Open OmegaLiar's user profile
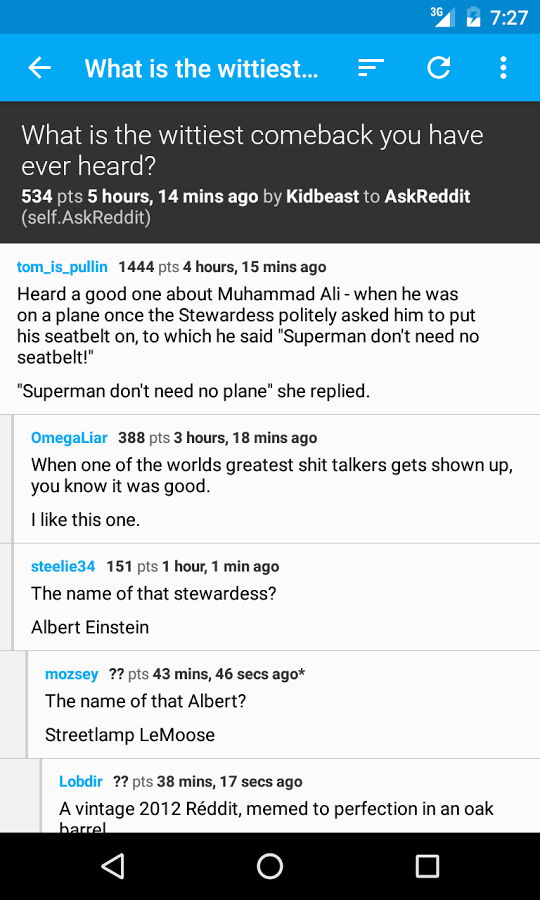The height and width of the screenshot is (900, 540). pos(69,438)
